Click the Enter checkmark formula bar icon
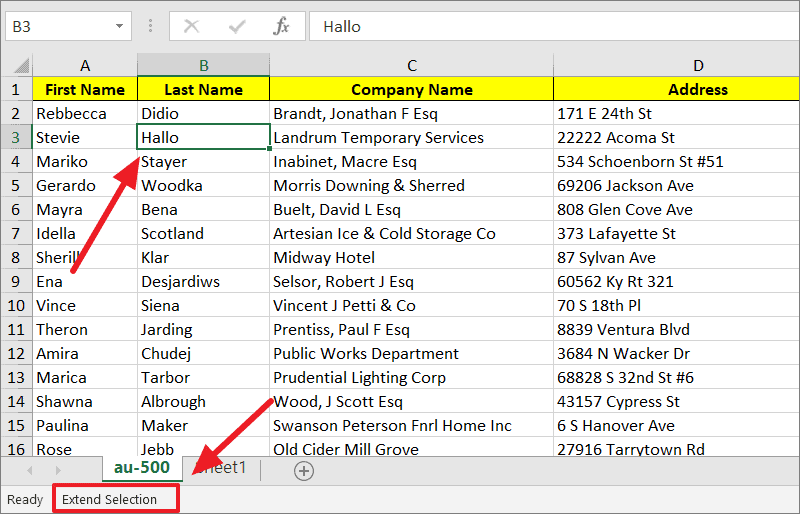800x514 pixels. [x=237, y=26]
